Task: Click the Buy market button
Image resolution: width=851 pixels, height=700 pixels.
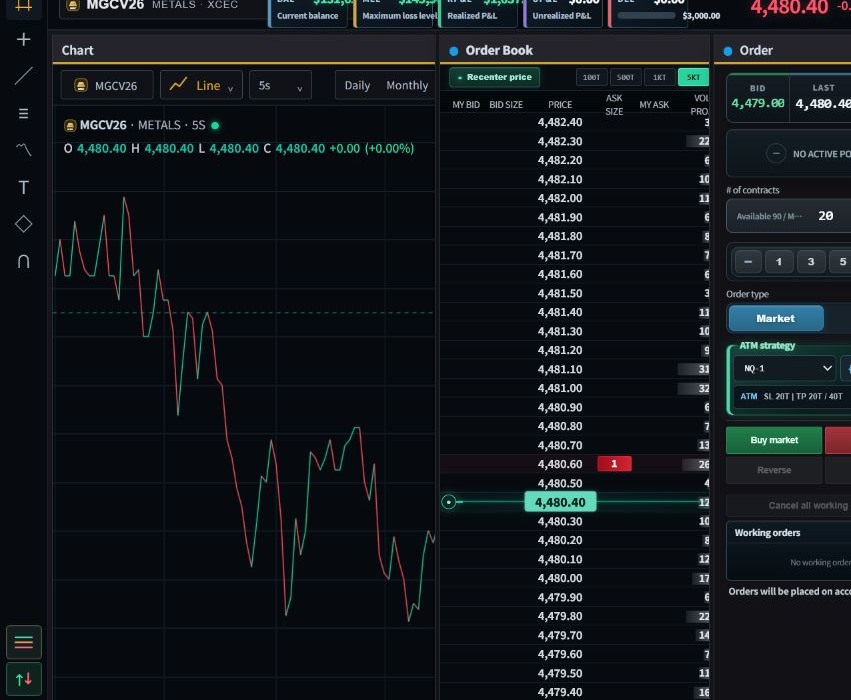Action: (774, 440)
